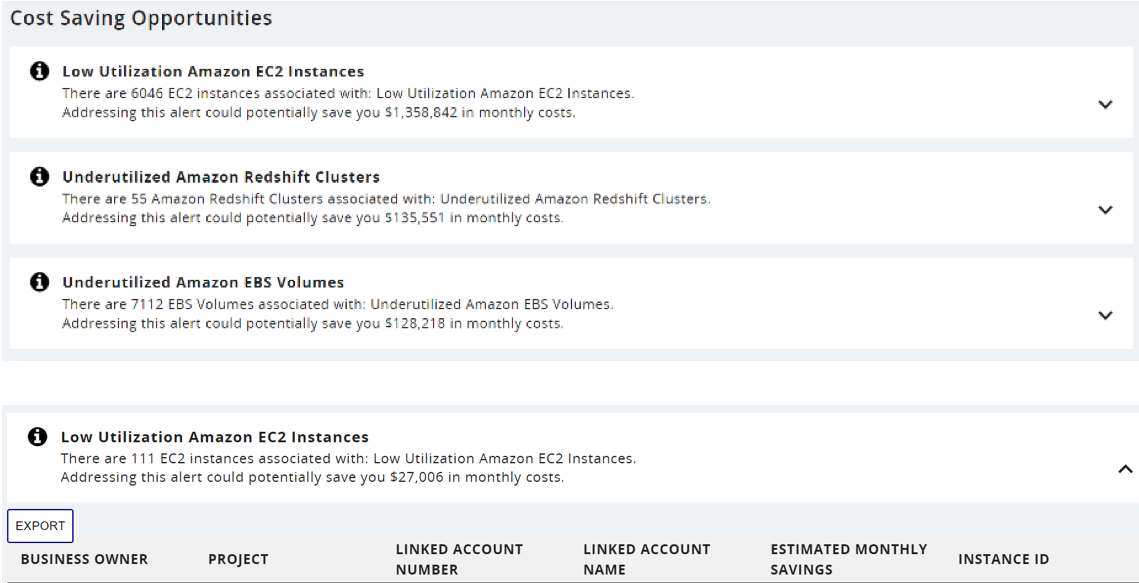Open the Low Utilization Amazon EC2 Instances heading
This screenshot has width=1139, height=583.
tap(214, 71)
